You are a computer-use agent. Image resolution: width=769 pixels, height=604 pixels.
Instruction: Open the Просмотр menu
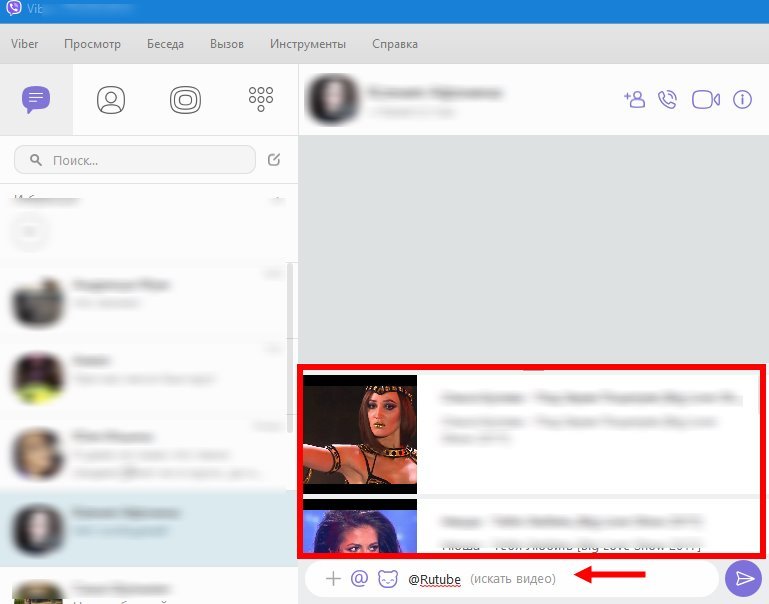click(x=92, y=44)
